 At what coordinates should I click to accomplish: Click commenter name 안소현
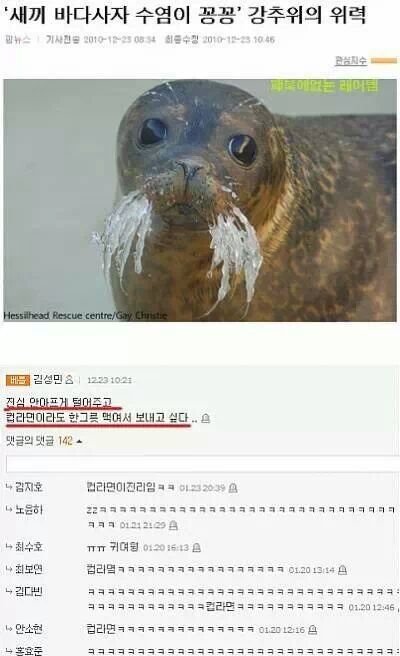28,629
